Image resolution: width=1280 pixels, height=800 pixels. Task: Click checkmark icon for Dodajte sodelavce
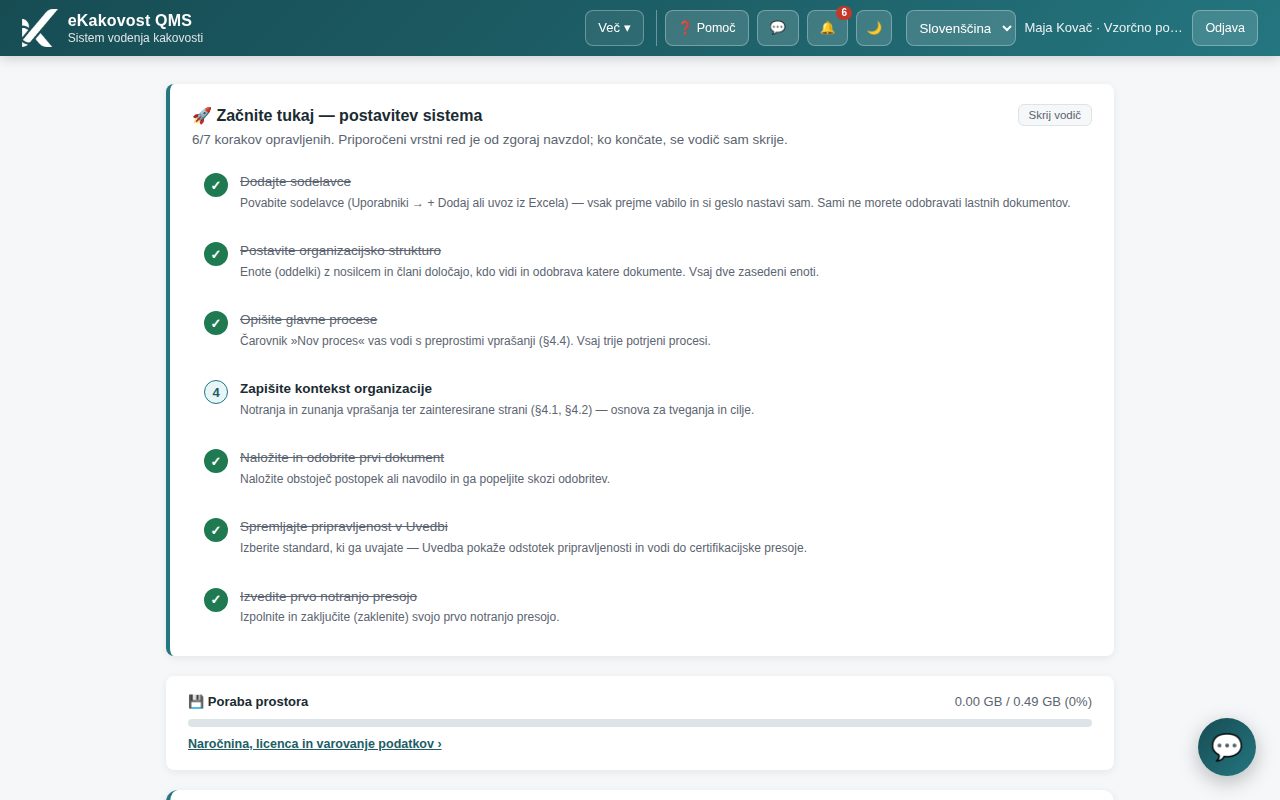pos(216,185)
